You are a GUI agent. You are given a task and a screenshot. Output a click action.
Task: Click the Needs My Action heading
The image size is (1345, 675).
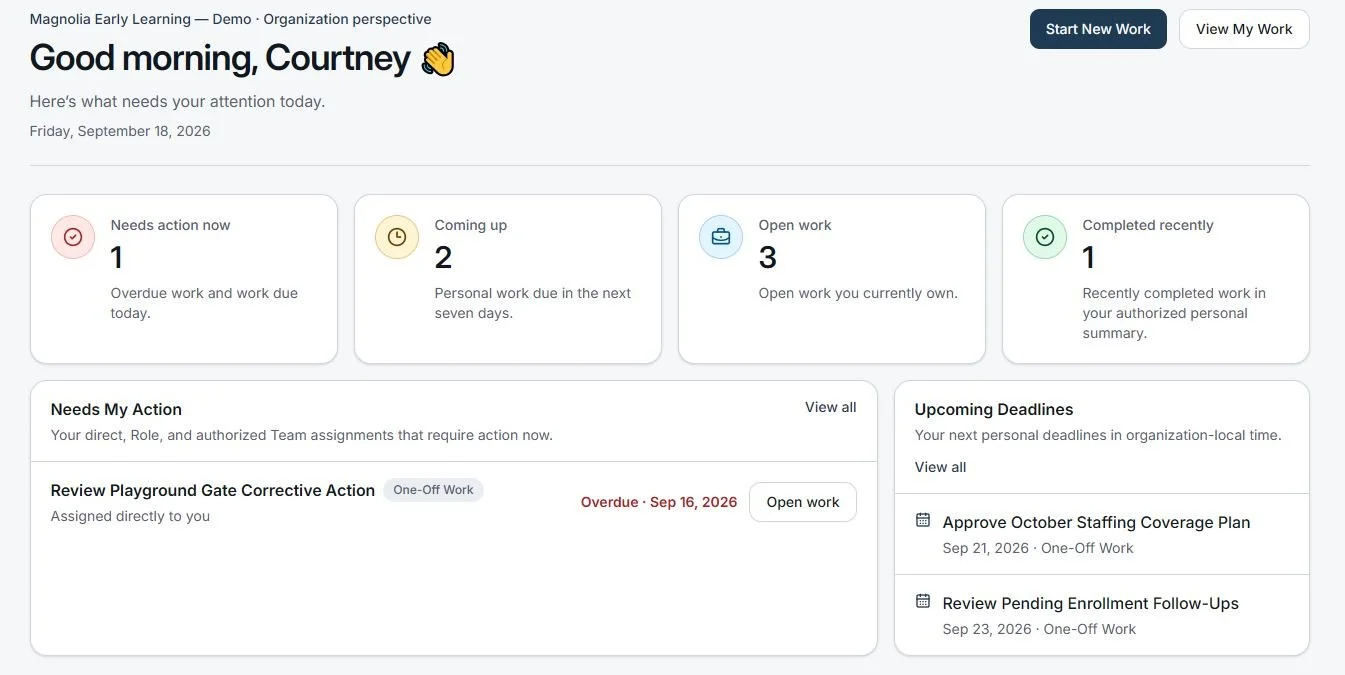click(x=116, y=409)
